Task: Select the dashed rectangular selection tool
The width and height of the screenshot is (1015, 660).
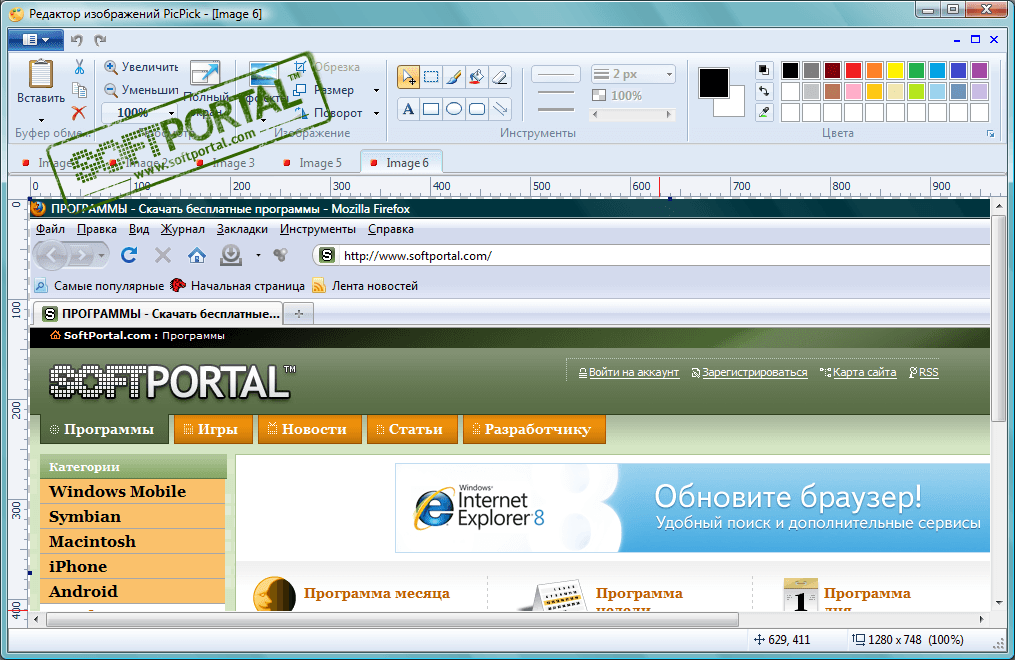Action: [431, 77]
